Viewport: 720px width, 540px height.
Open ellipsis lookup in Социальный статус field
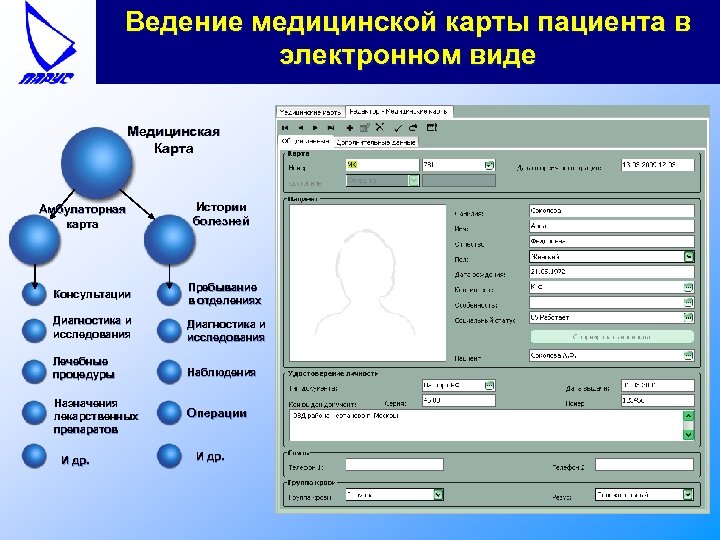(x=688, y=317)
